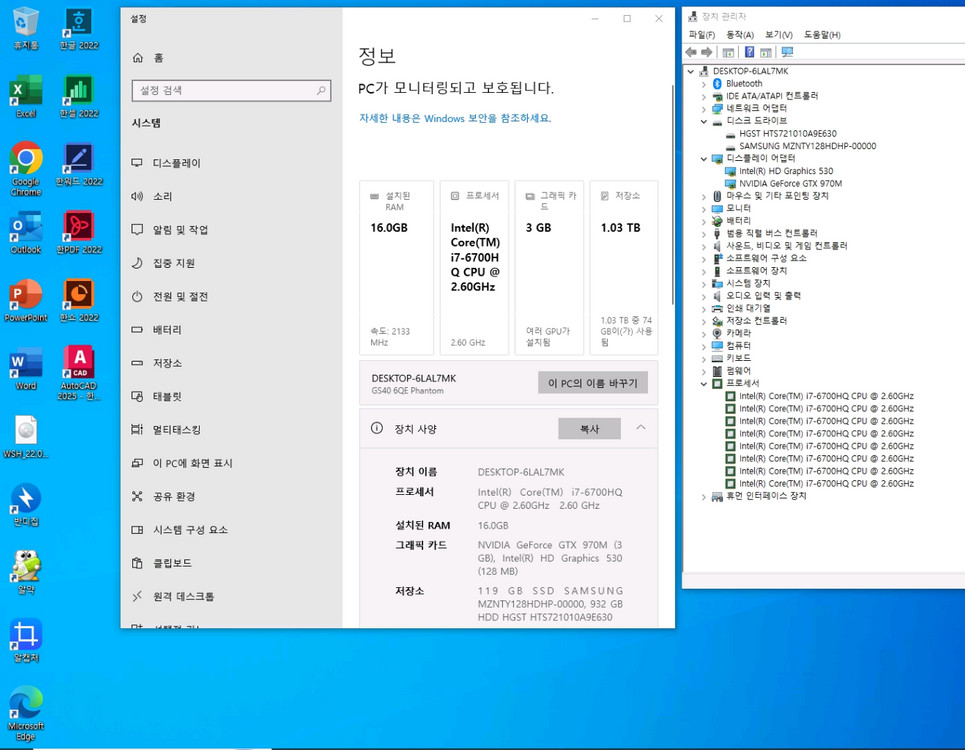Viewport: 965px width, 750px height.
Task: Collapse the 디스크 드라이브 node
Action: click(703, 121)
